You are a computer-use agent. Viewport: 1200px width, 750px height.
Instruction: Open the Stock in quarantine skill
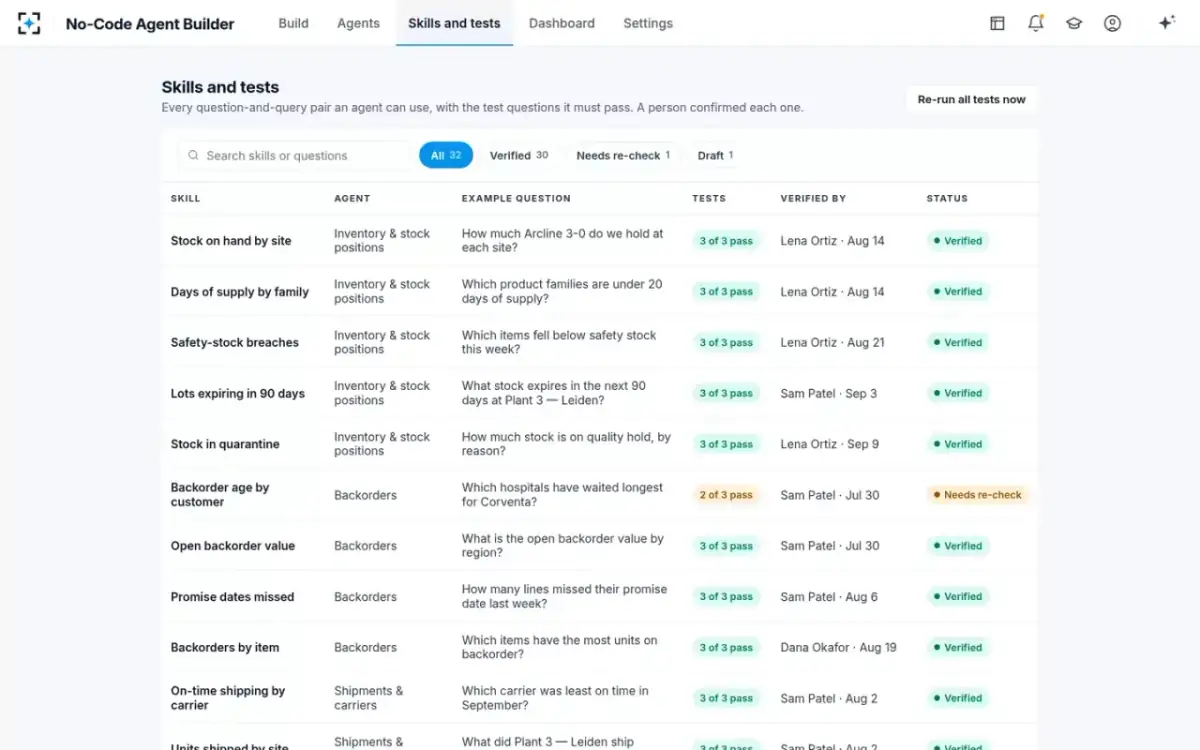click(x=225, y=444)
